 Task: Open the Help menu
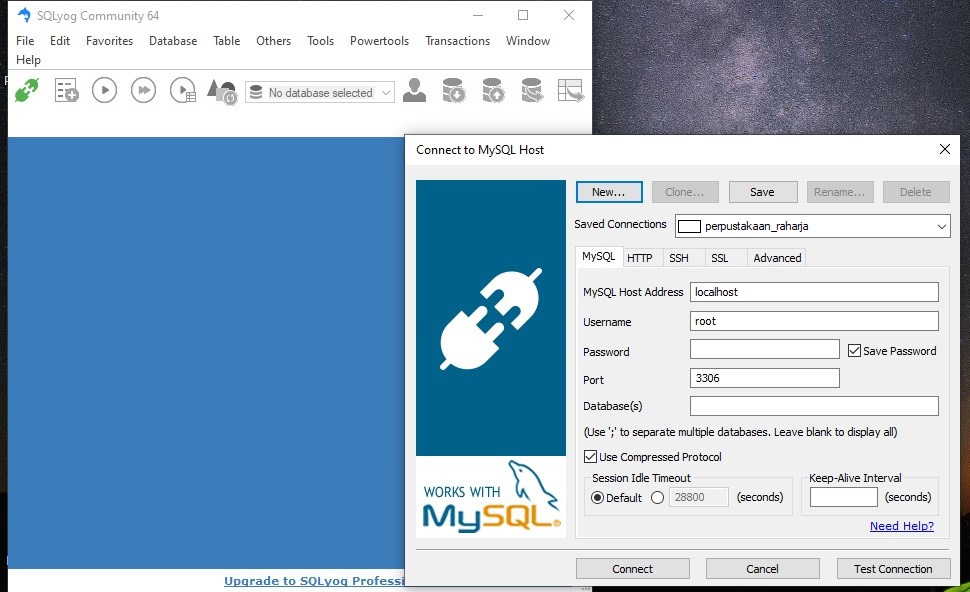28,60
